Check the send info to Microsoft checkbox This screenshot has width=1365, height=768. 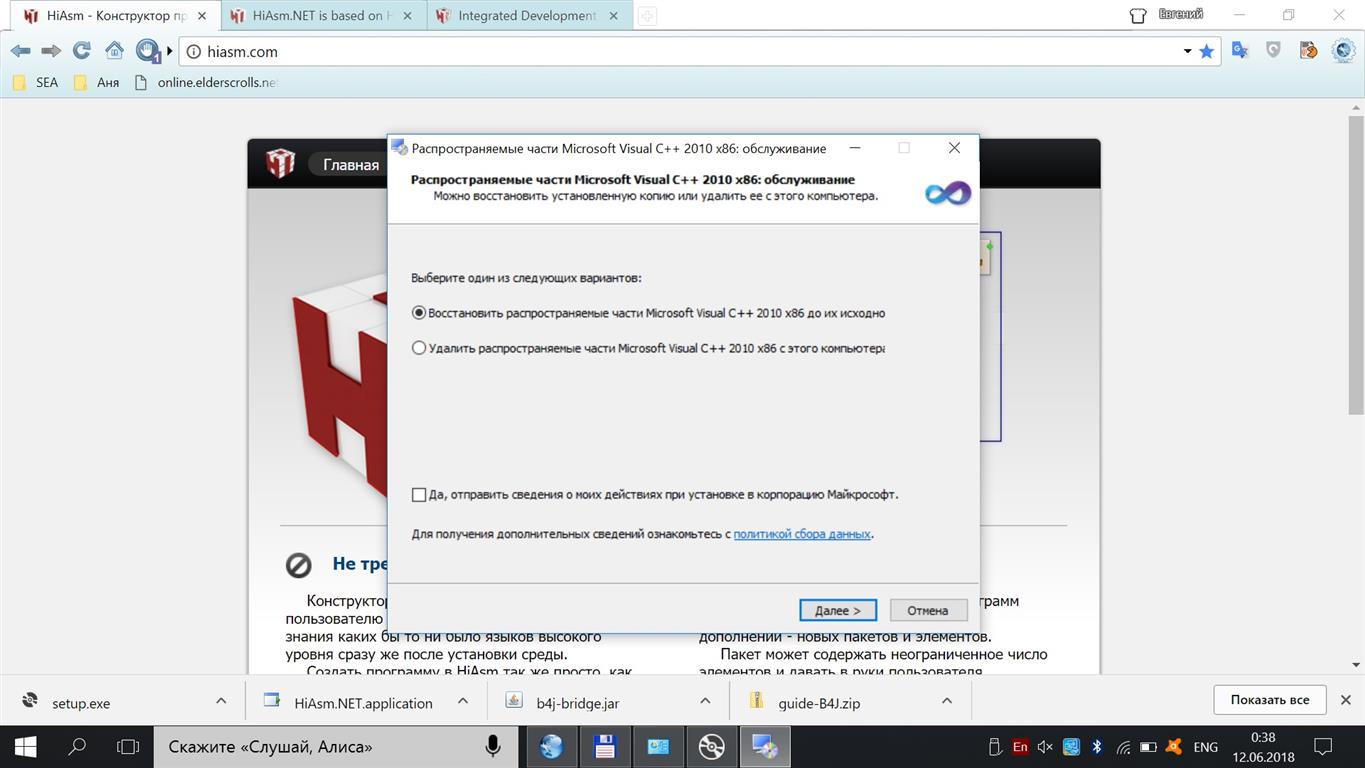point(419,494)
